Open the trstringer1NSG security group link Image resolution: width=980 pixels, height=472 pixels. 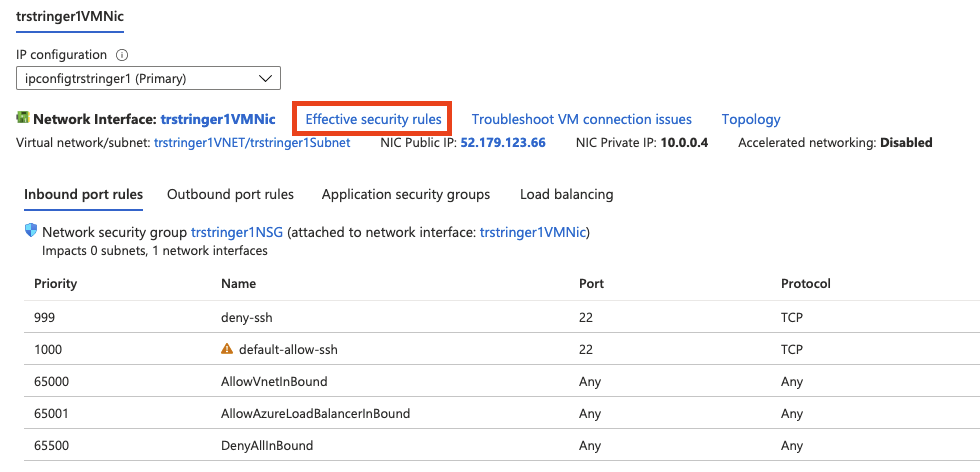pos(236,232)
